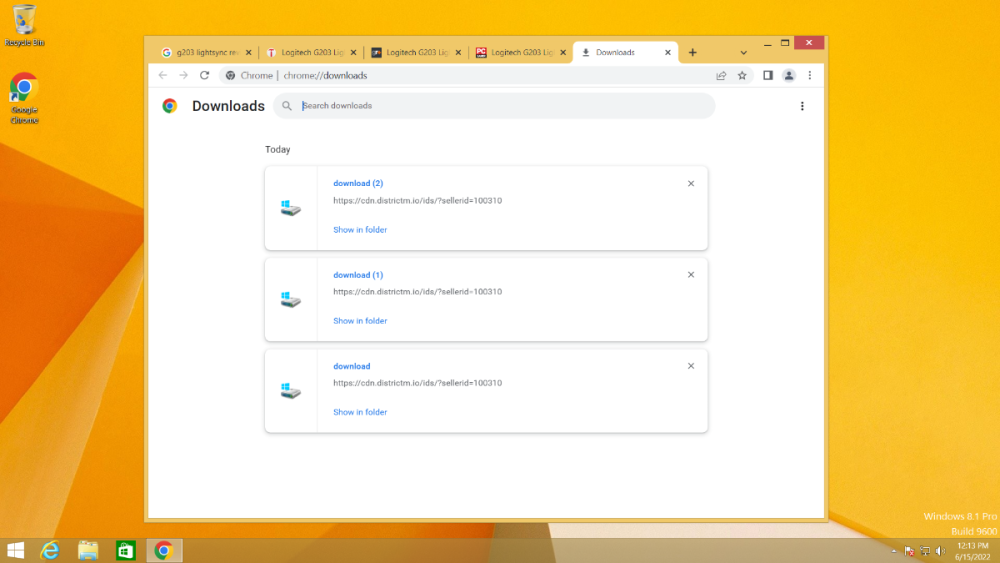Viewport: 1000px width, 563px height.
Task: Show the last download in folder
Action: [x=360, y=412]
